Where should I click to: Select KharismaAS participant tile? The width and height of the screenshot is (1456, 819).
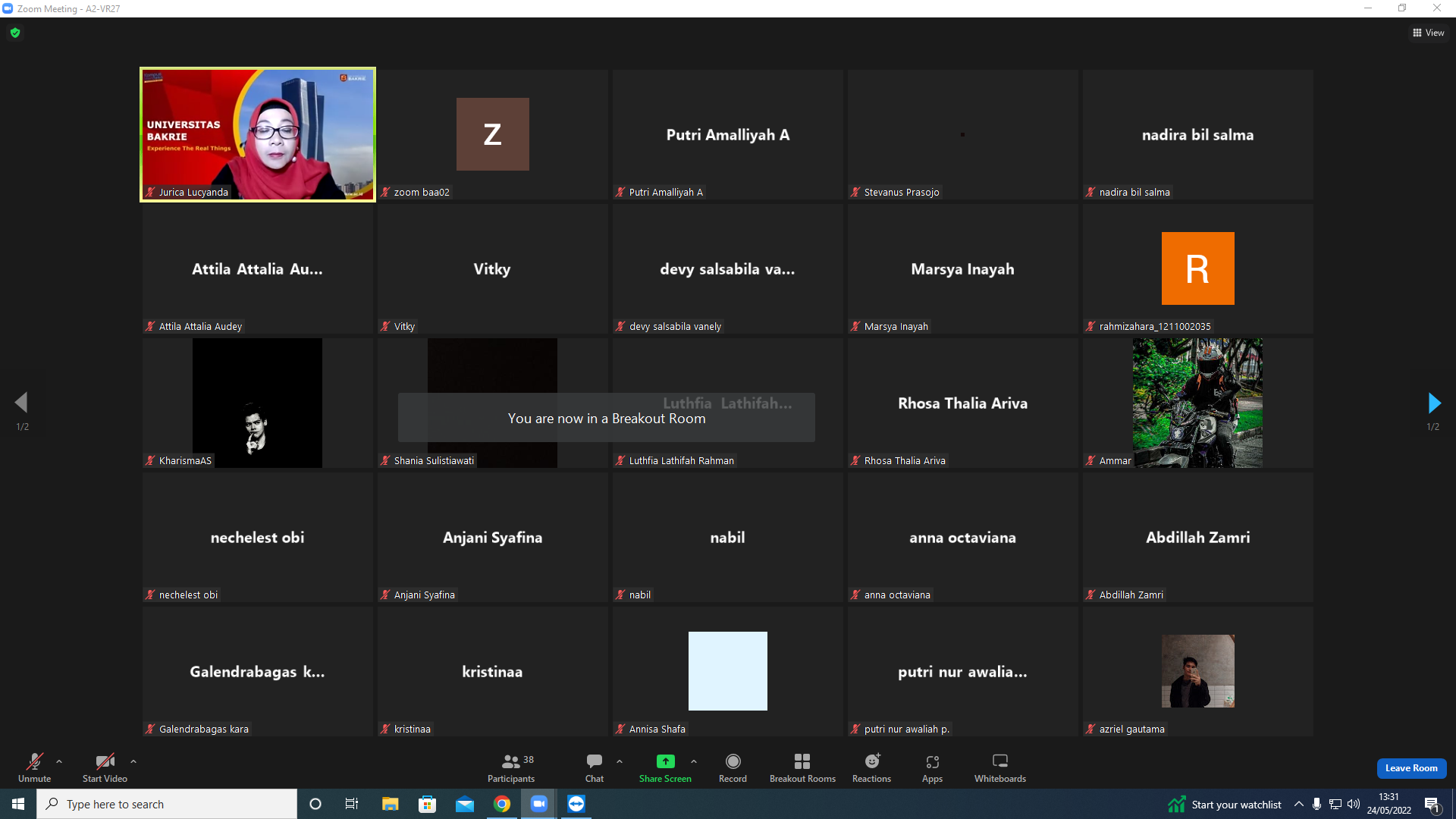[258, 403]
